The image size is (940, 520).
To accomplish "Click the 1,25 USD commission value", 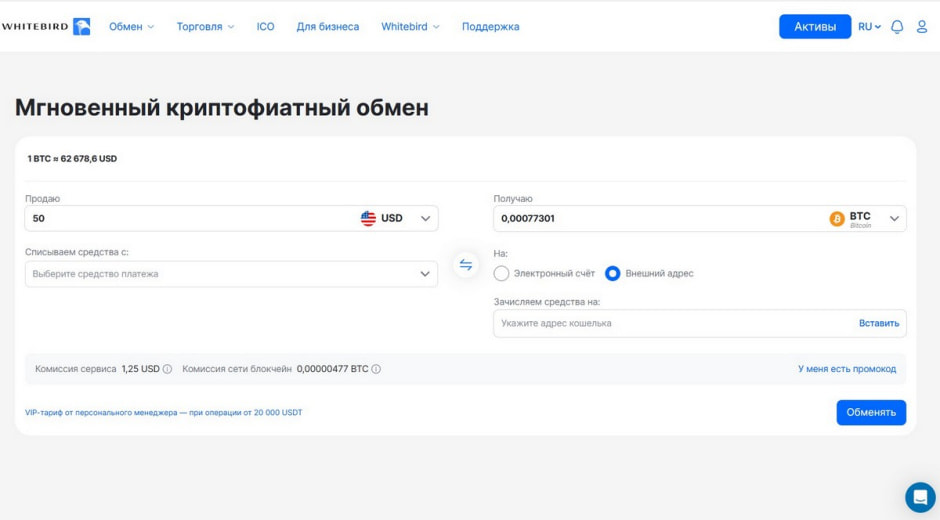I will pyautogui.click(x=140, y=369).
